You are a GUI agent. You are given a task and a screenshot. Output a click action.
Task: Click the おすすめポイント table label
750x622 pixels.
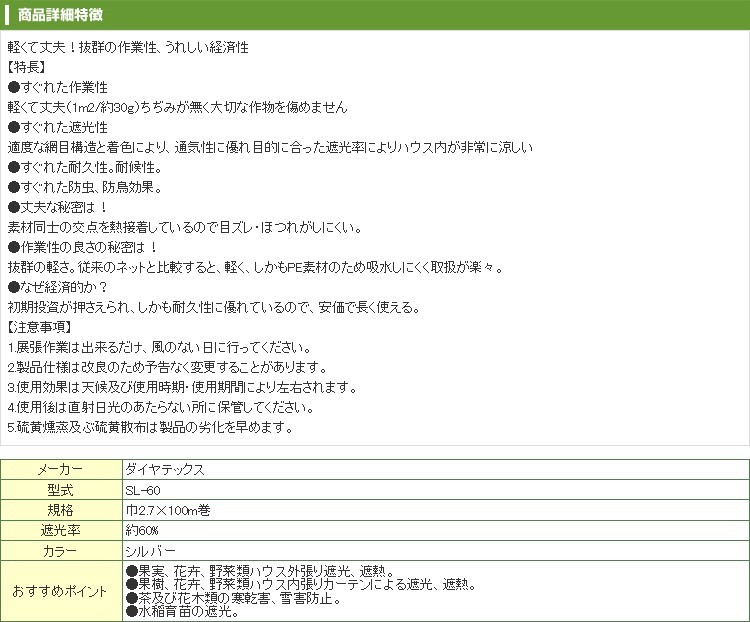pos(61,591)
